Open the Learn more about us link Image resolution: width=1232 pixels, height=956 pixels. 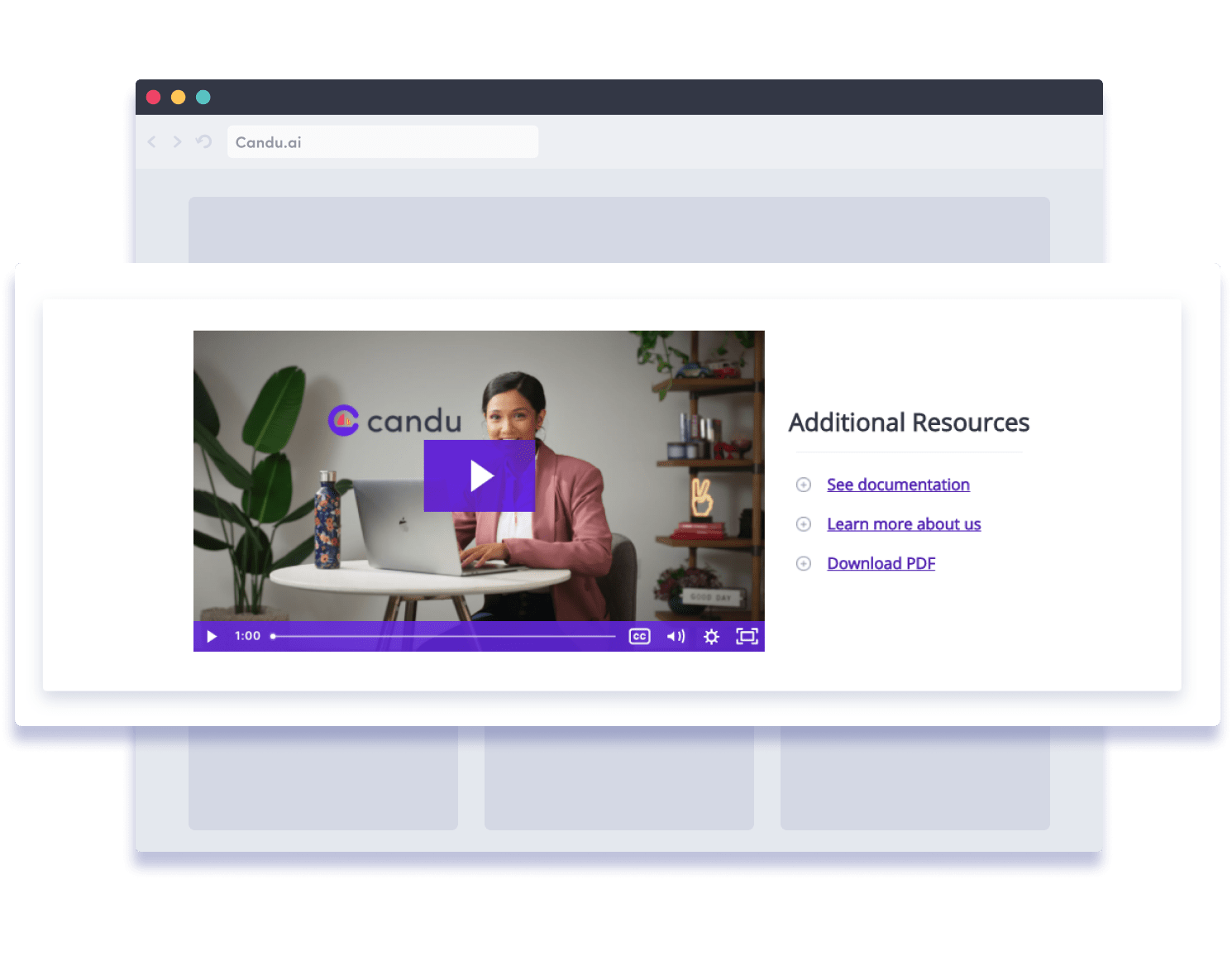click(x=904, y=524)
